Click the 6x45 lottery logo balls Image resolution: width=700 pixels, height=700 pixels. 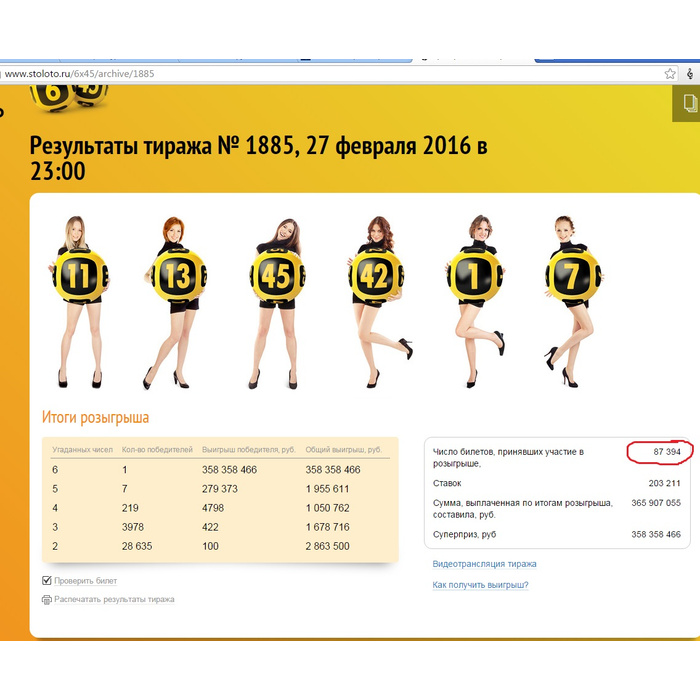[68, 94]
